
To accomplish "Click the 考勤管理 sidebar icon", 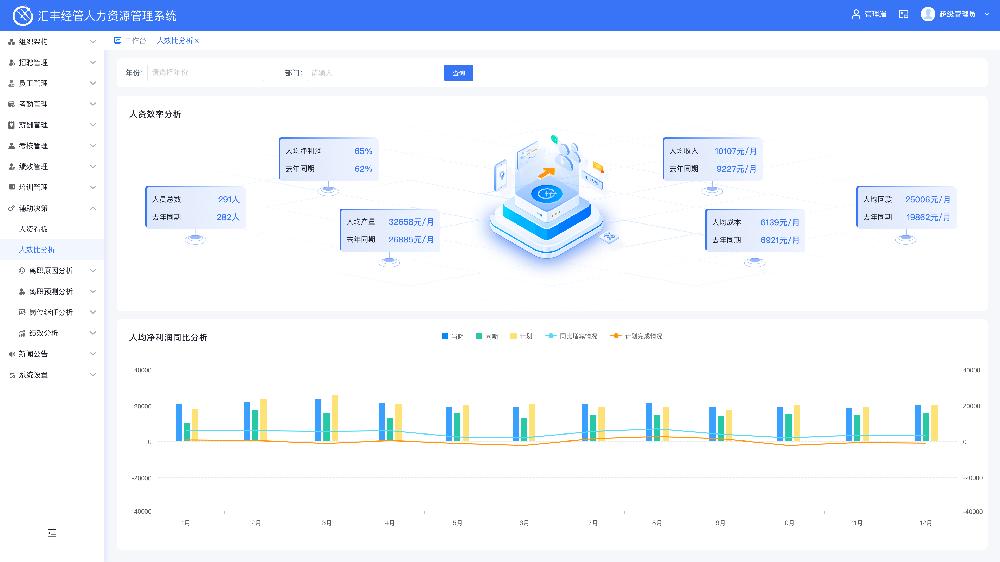I will (x=11, y=104).
